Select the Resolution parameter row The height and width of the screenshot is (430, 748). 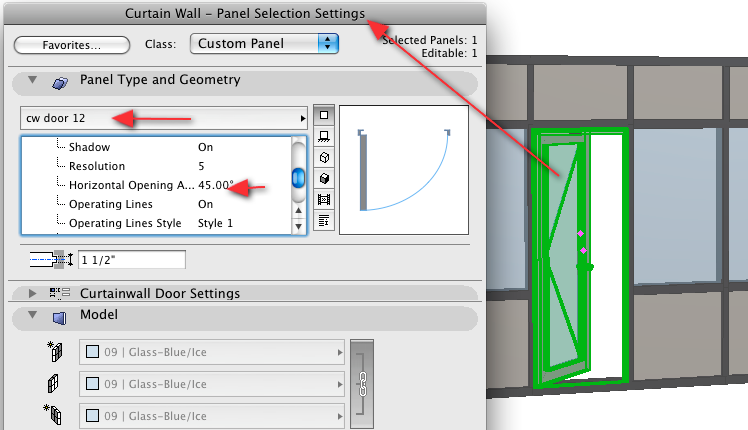point(156,166)
